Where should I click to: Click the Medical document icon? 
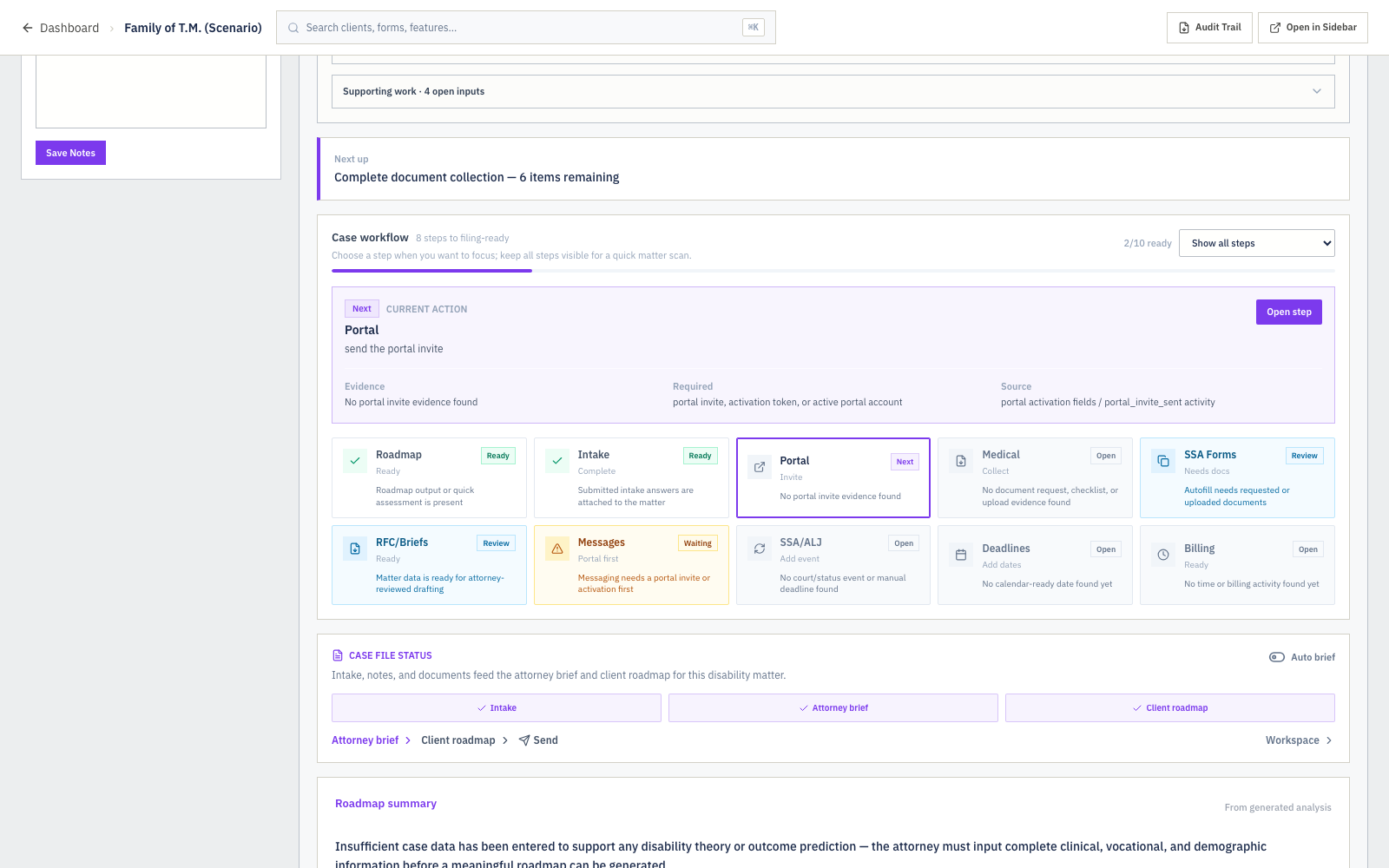tap(961, 461)
